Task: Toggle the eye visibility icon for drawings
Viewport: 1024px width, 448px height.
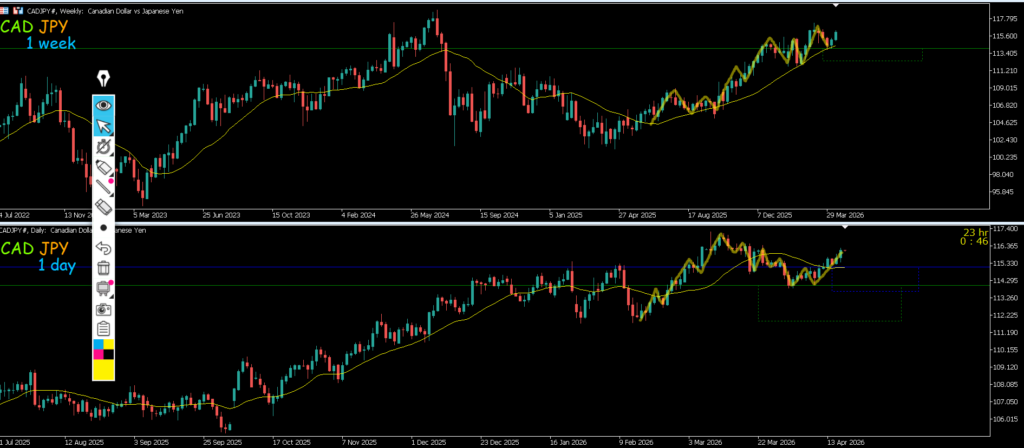Action: (x=103, y=104)
